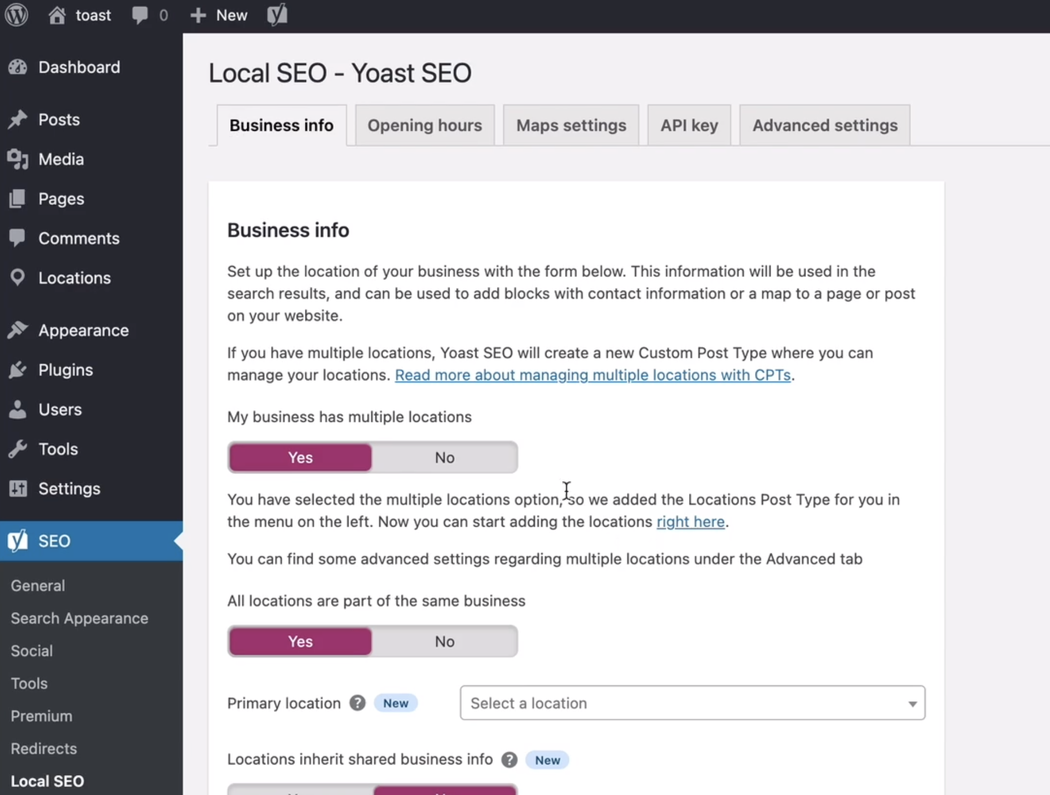Click the plus icon for New
The width and height of the screenshot is (1050, 795).
[198, 15]
